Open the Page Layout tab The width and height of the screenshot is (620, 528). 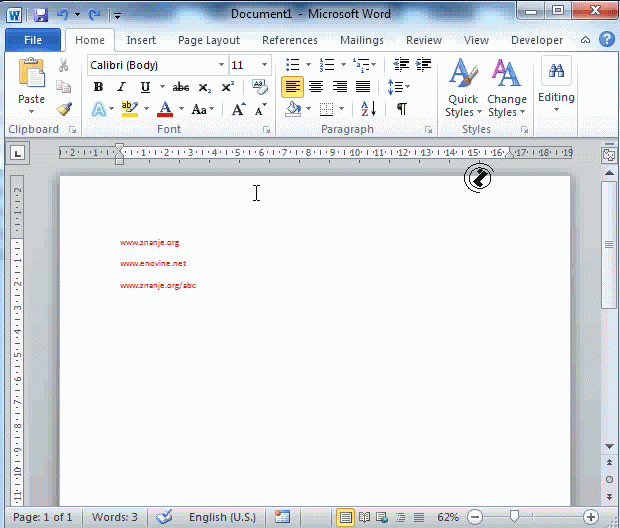coord(209,40)
